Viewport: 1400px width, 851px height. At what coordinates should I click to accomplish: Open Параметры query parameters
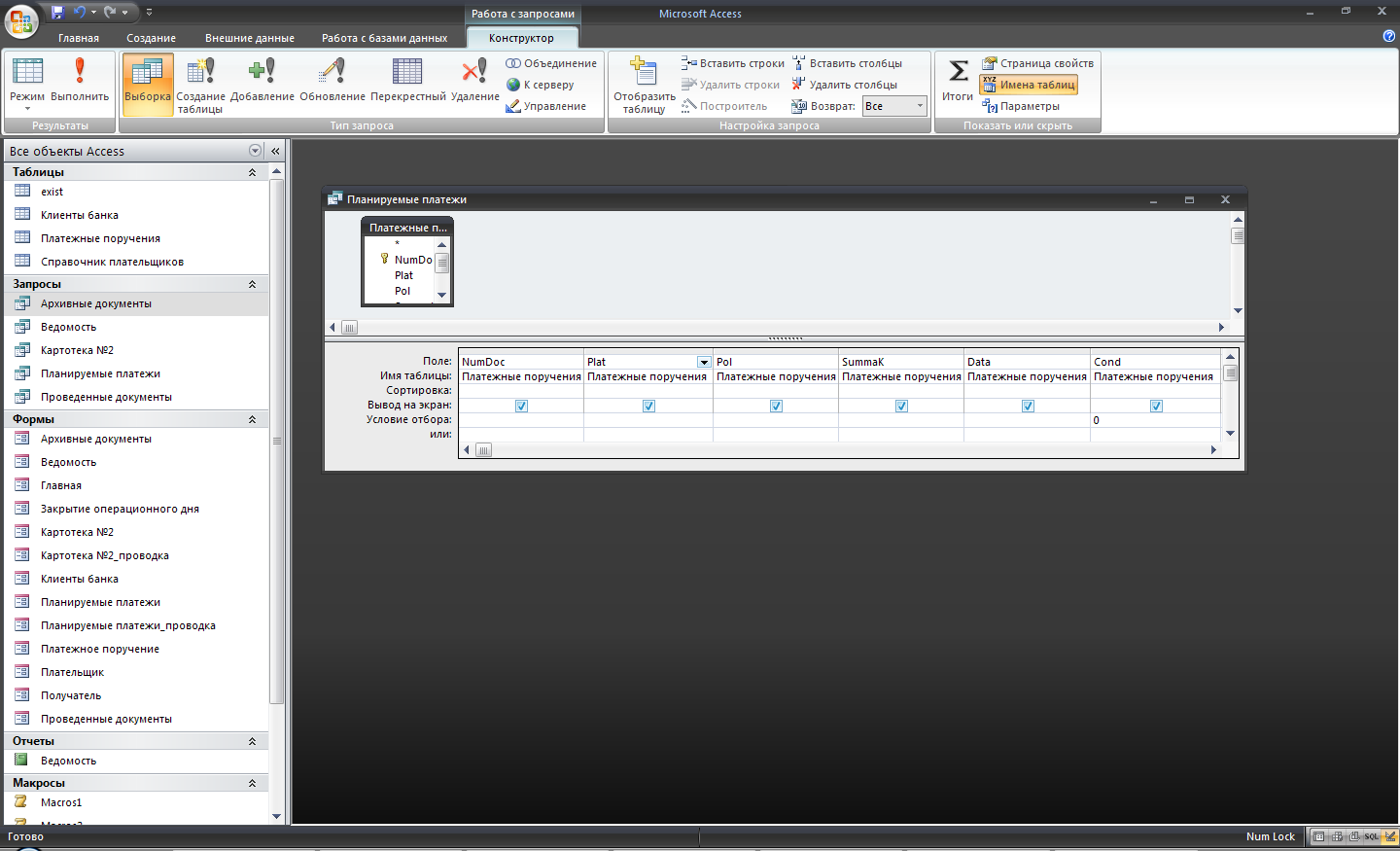click(x=1021, y=106)
